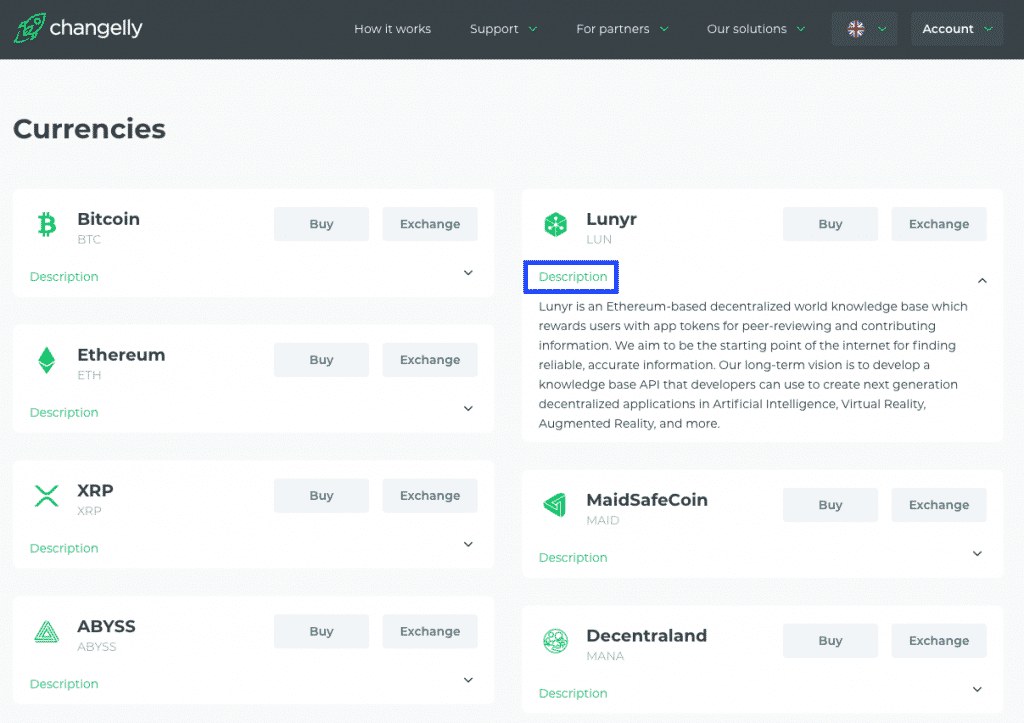Buy Decentraland
1024x723 pixels.
(830, 641)
